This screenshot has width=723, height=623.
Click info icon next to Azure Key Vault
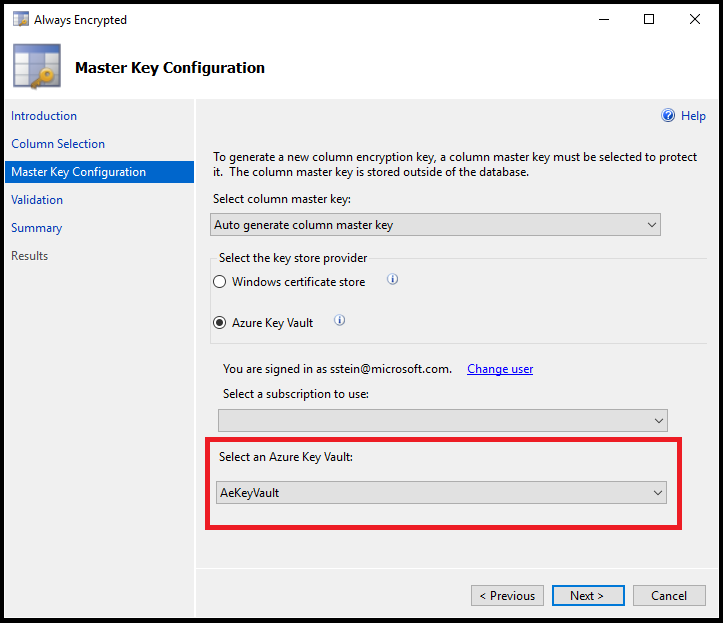[x=339, y=321]
